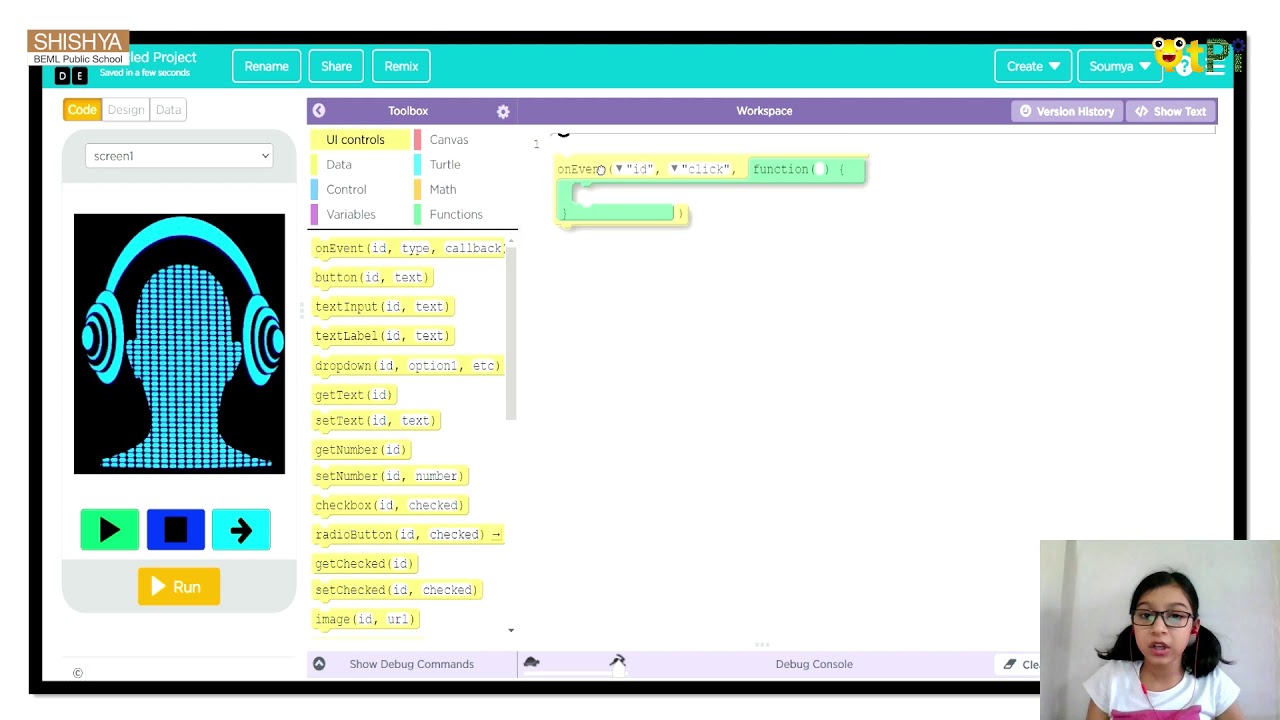Select the Control toolbox category

[x=346, y=190]
